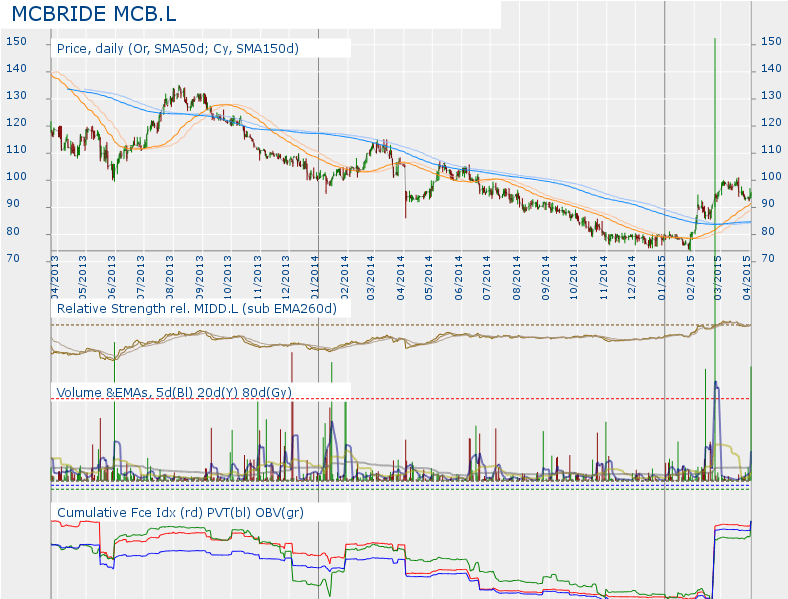The width and height of the screenshot is (788, 599).
Task: Click the 04/2015 date axis label at right edge
Action: pos(747,278)
